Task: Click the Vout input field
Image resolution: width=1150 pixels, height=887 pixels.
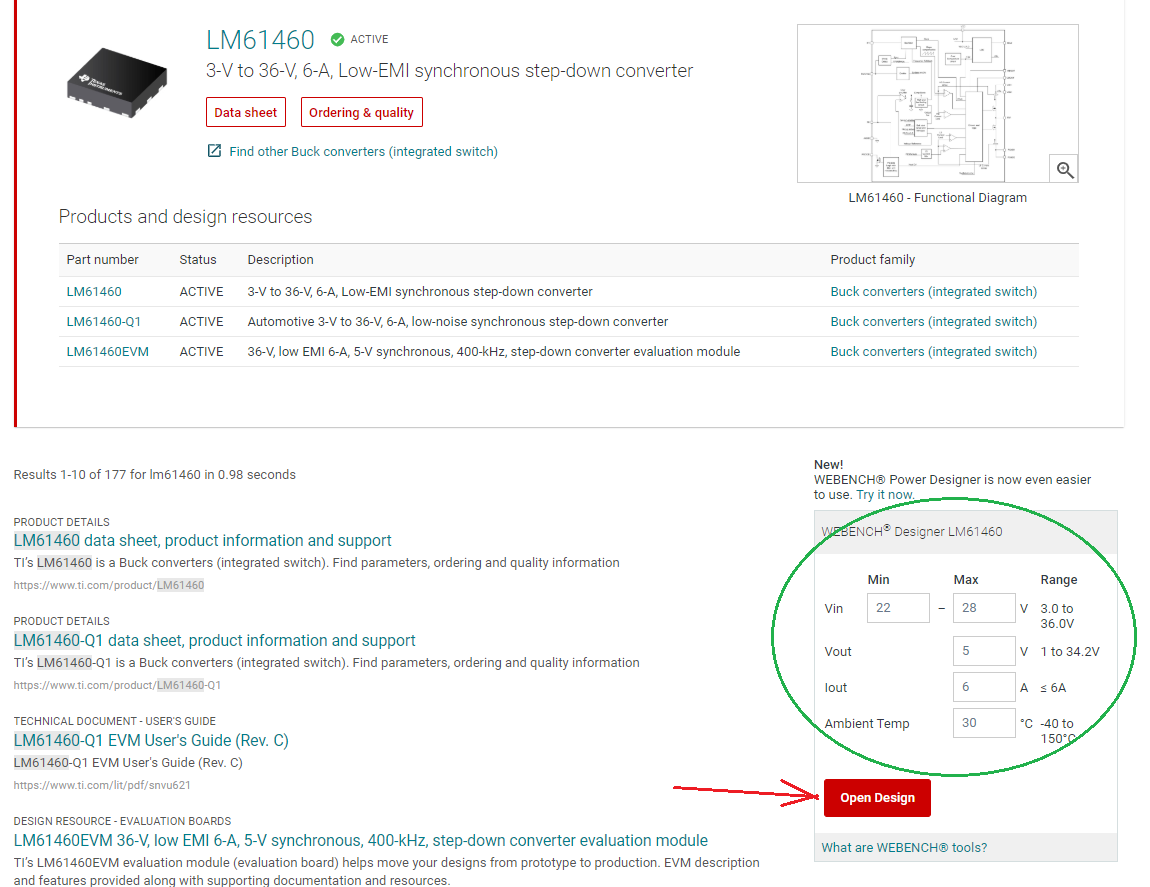Action: tap(984, 651)
